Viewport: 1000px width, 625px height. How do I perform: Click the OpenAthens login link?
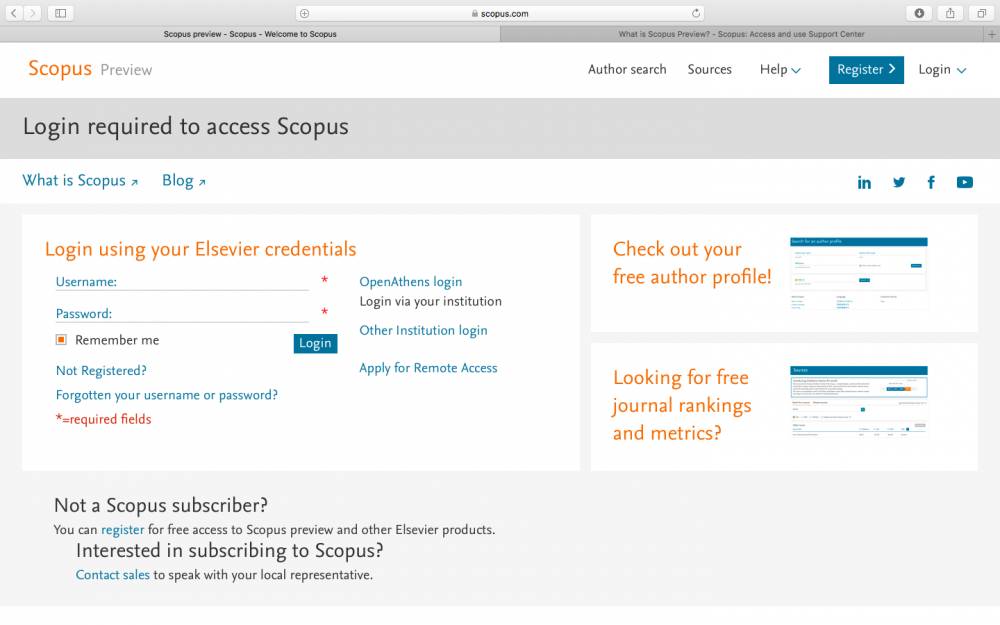point(411,282)
